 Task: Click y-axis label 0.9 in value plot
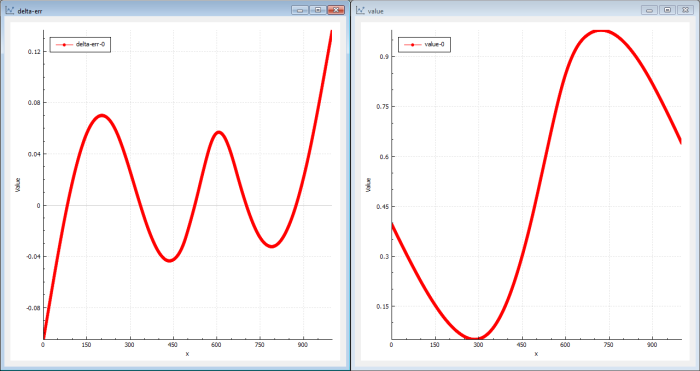point(385,57)
